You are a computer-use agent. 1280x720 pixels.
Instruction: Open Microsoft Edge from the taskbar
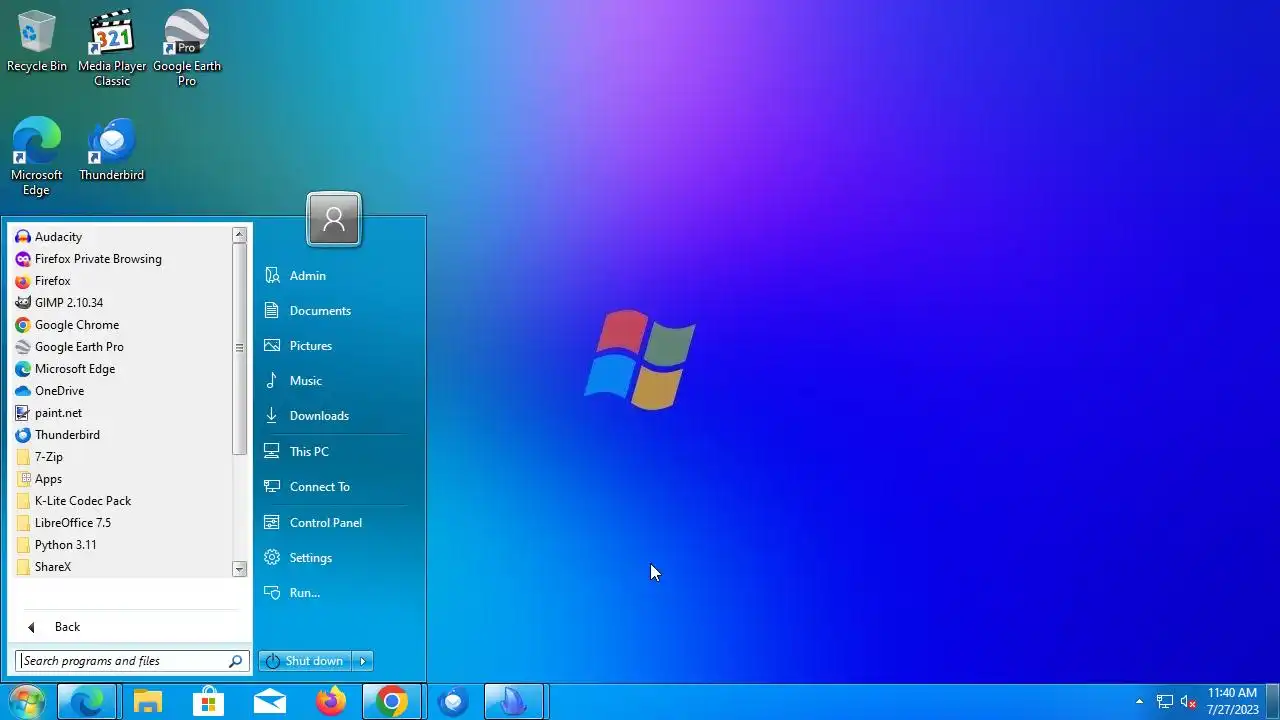click(87, 702)
